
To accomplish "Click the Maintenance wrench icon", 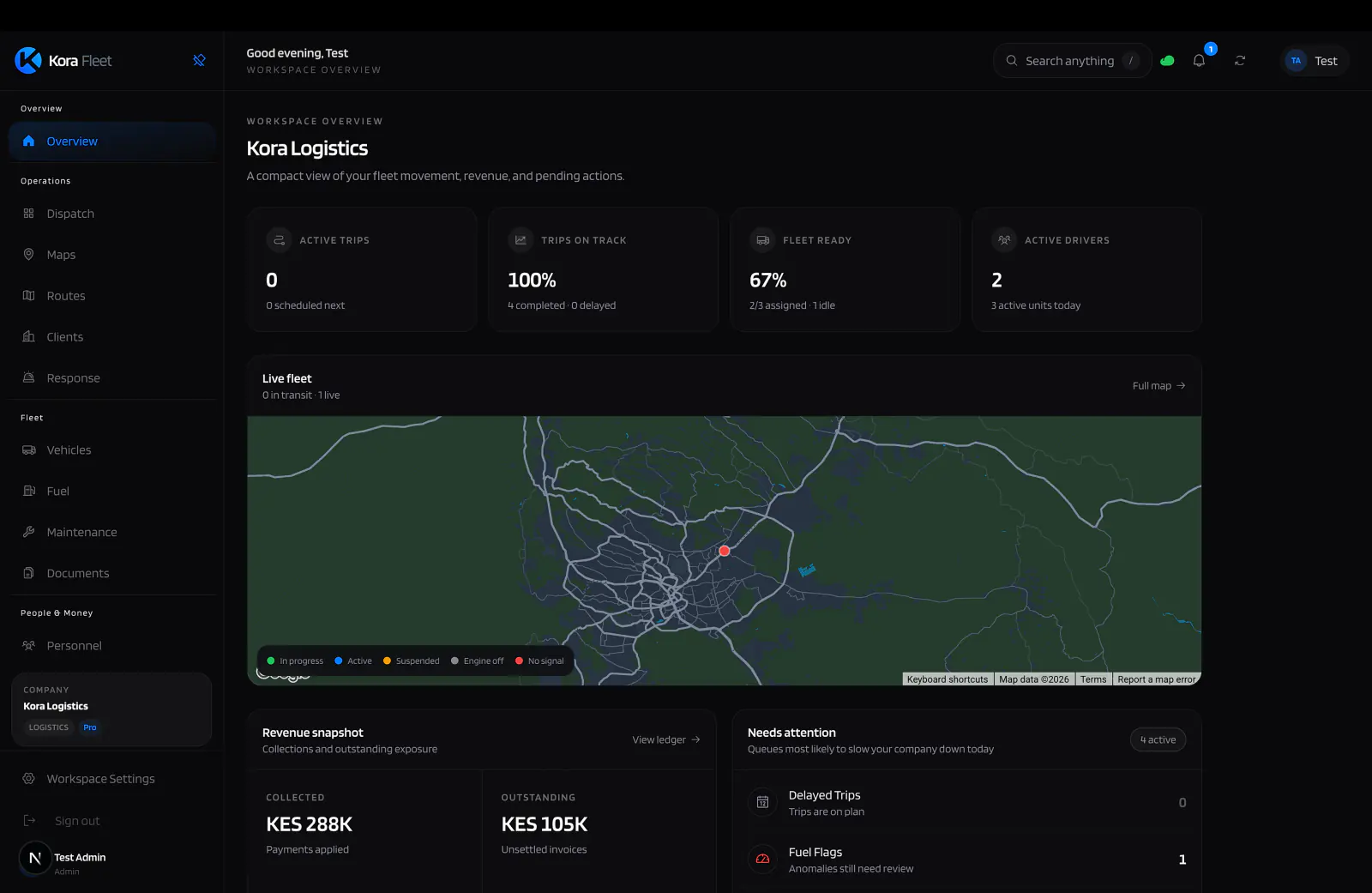I will 28,533.
